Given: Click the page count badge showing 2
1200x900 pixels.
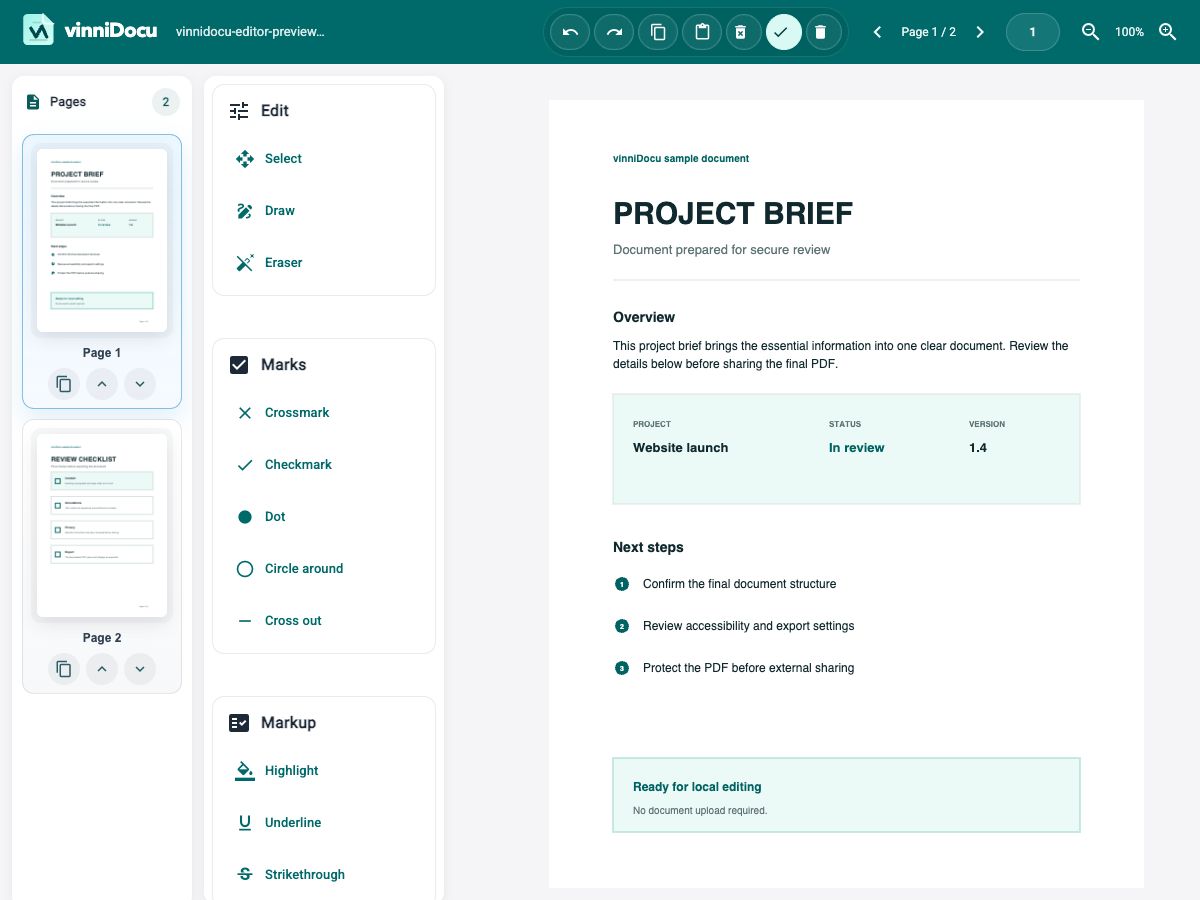Looking at the screenshot, I should 165,102.
